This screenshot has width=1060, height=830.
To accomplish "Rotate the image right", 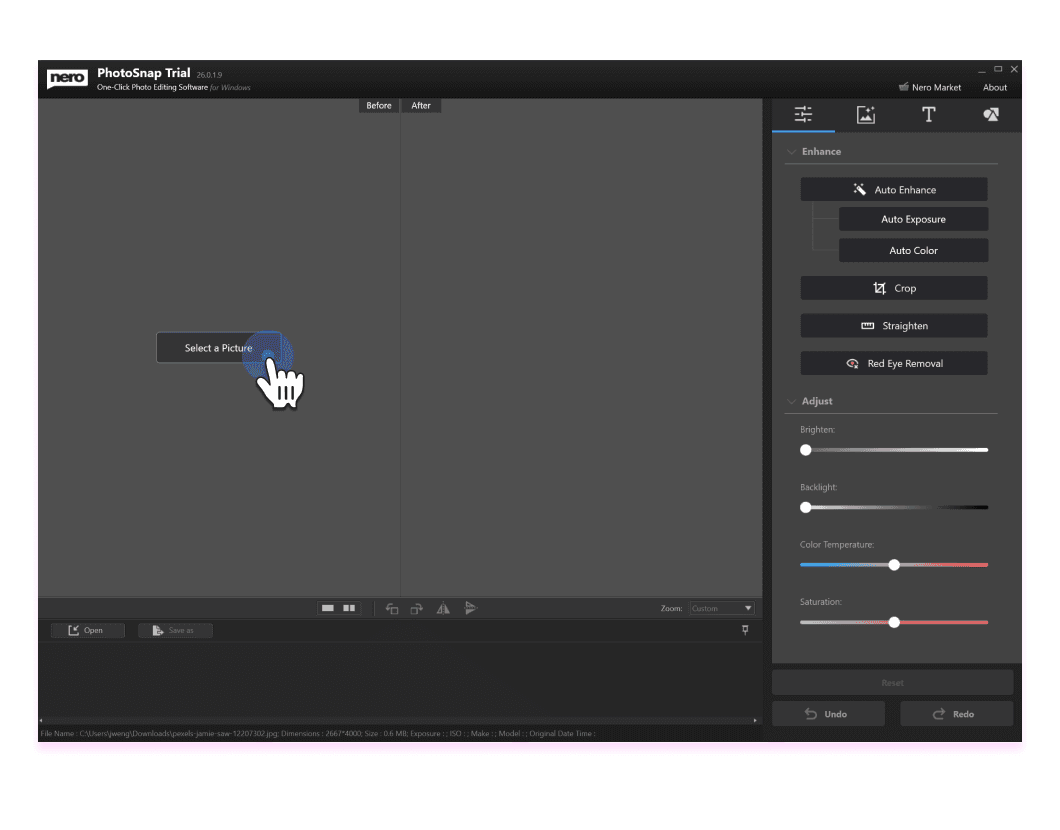I will (417, 608).
